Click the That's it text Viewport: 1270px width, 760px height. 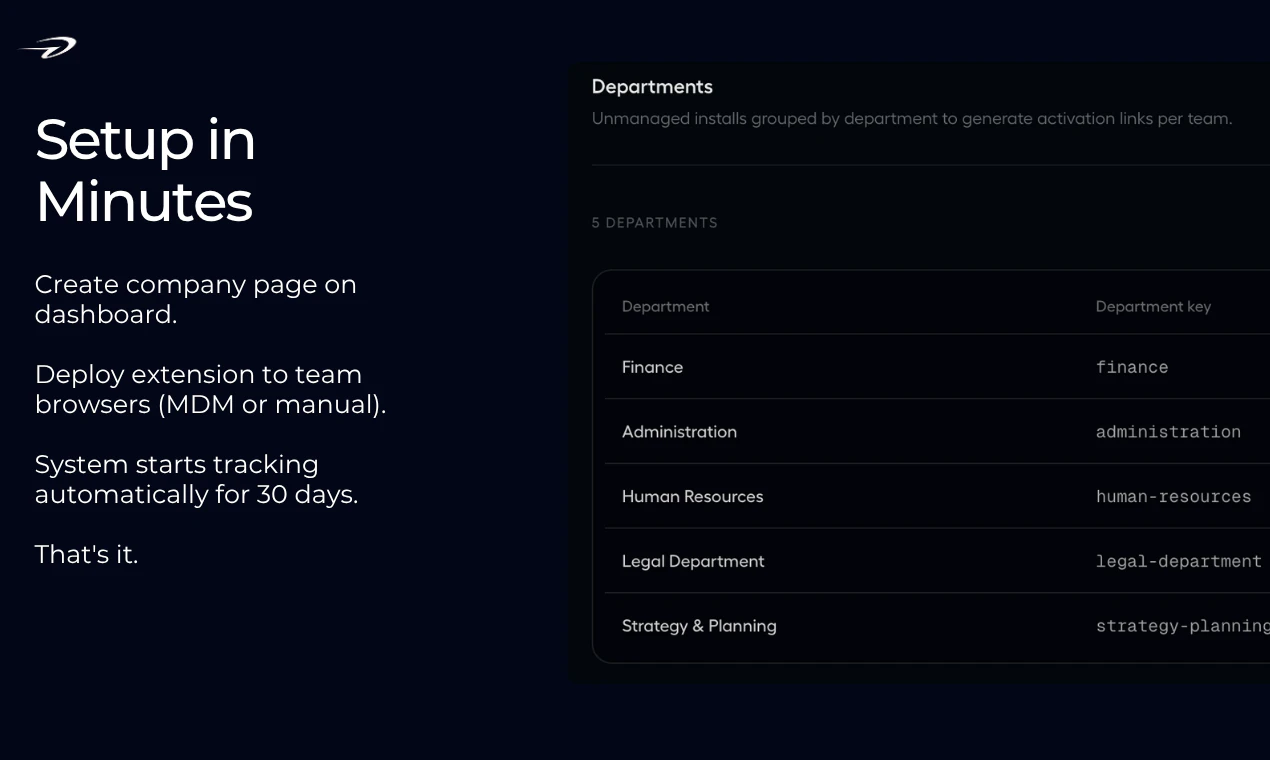(86, 554)
